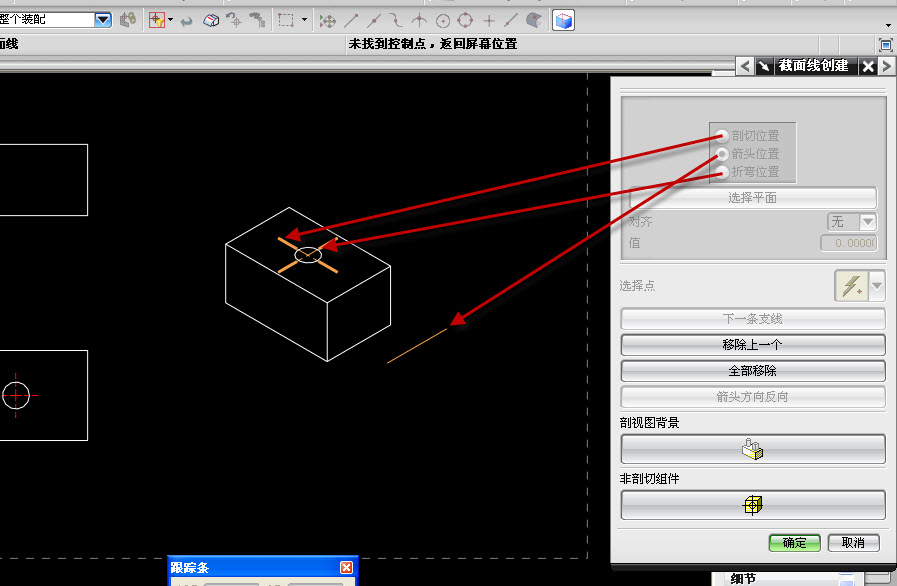
Task: Expand the selection filter dropdown arrow
Action: tap(170, 20)
